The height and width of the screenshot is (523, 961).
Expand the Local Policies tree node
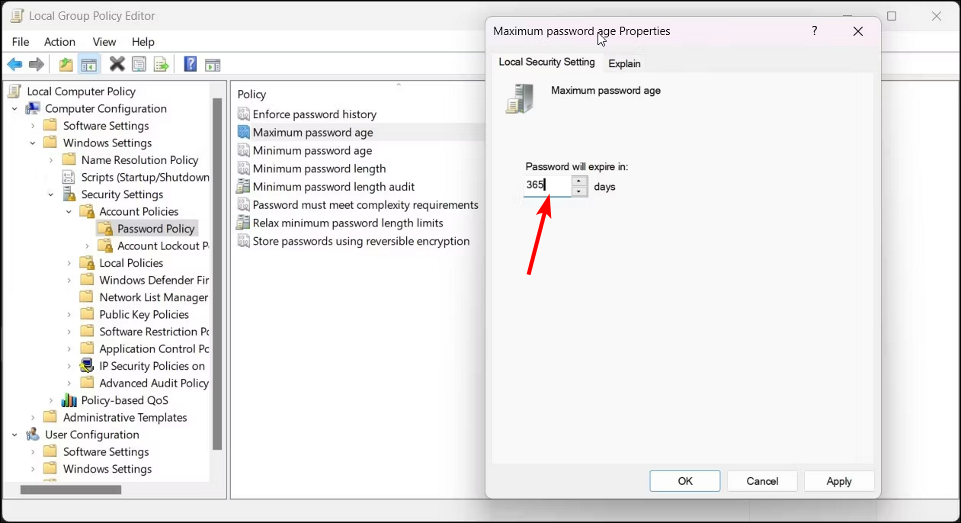(69, 263)
